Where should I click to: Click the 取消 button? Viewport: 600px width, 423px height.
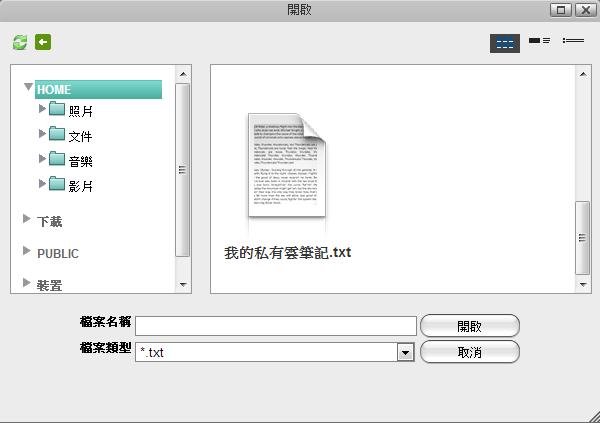click(469, 352)
